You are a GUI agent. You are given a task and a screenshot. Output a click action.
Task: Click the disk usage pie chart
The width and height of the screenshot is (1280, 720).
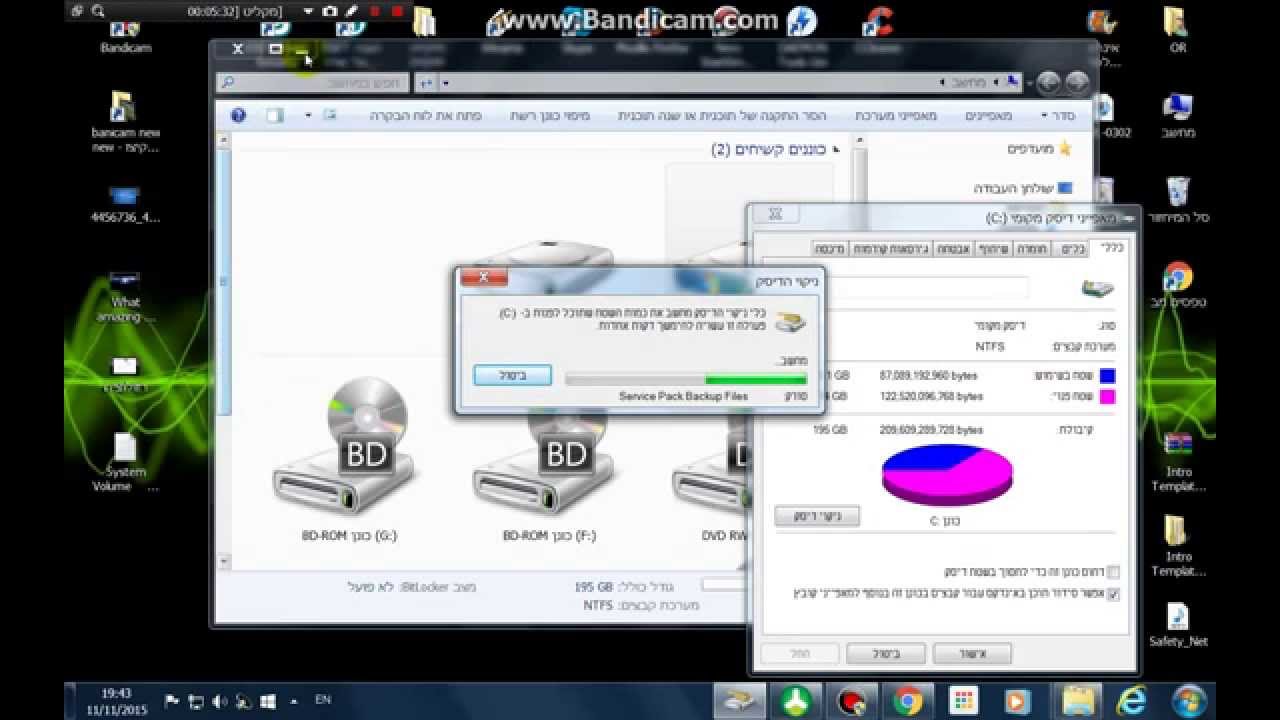[947, 475]
